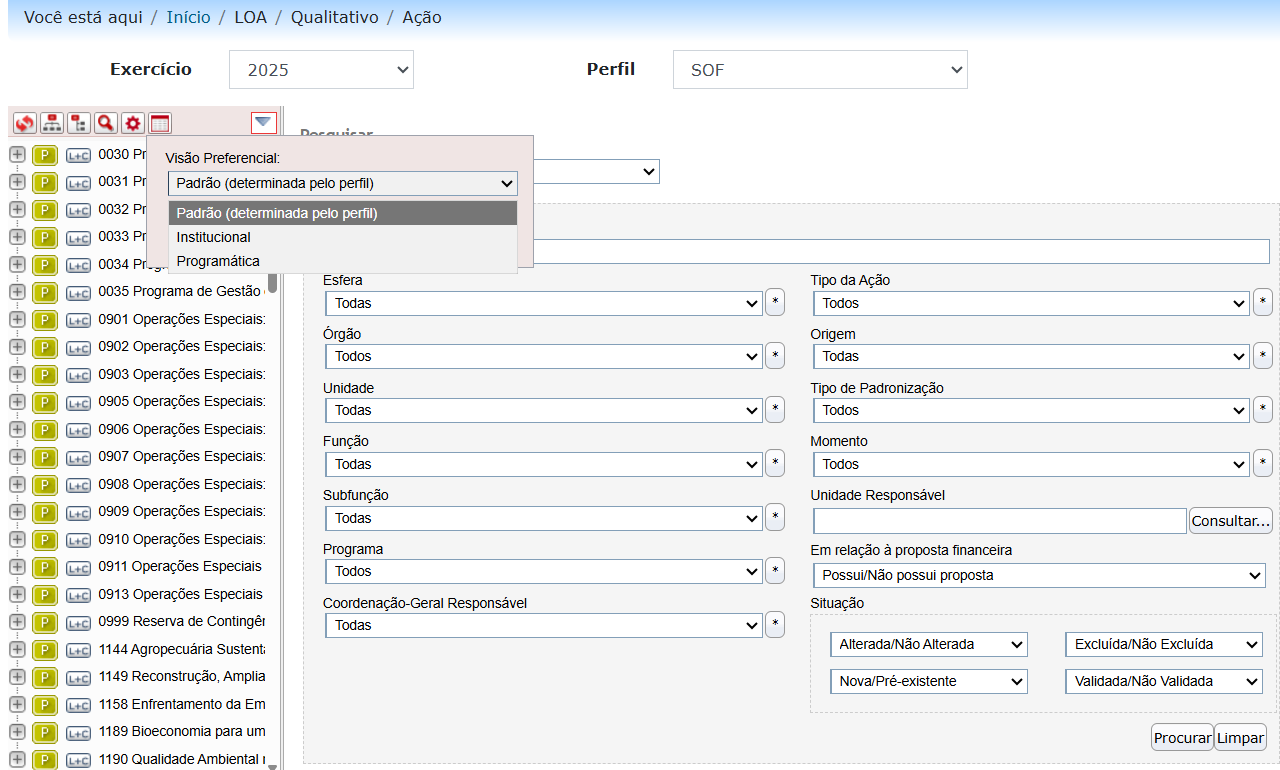Click the red refresh arrows icon
The width and height of the screenshot is (1280, 770).
coord(24,123)
